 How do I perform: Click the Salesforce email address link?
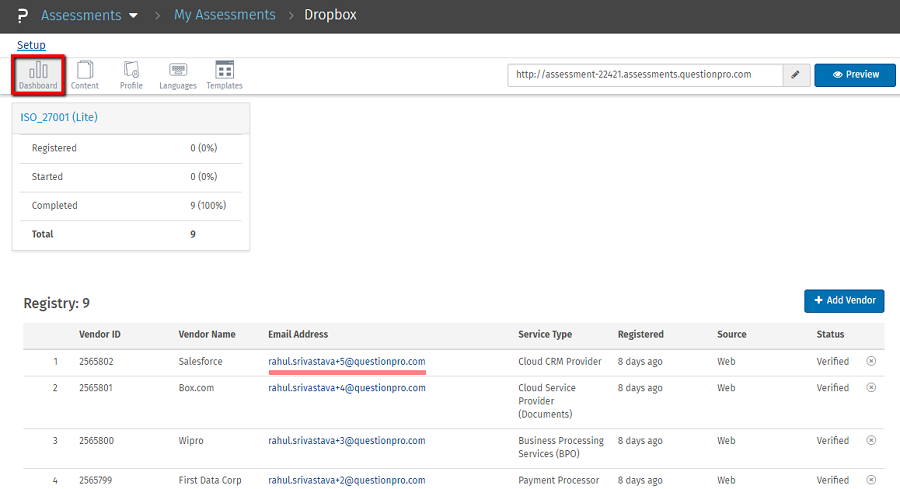(x=346, y=362)
